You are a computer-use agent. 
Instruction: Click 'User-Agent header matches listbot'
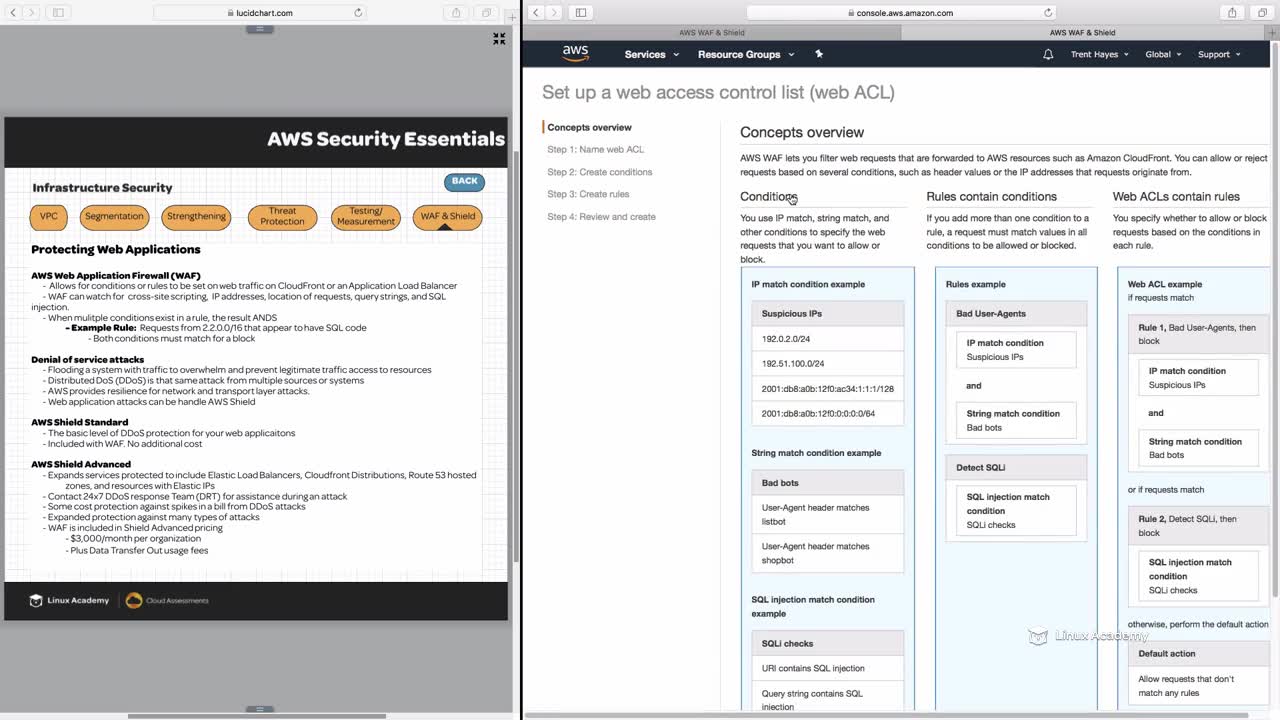click(828, 514)
